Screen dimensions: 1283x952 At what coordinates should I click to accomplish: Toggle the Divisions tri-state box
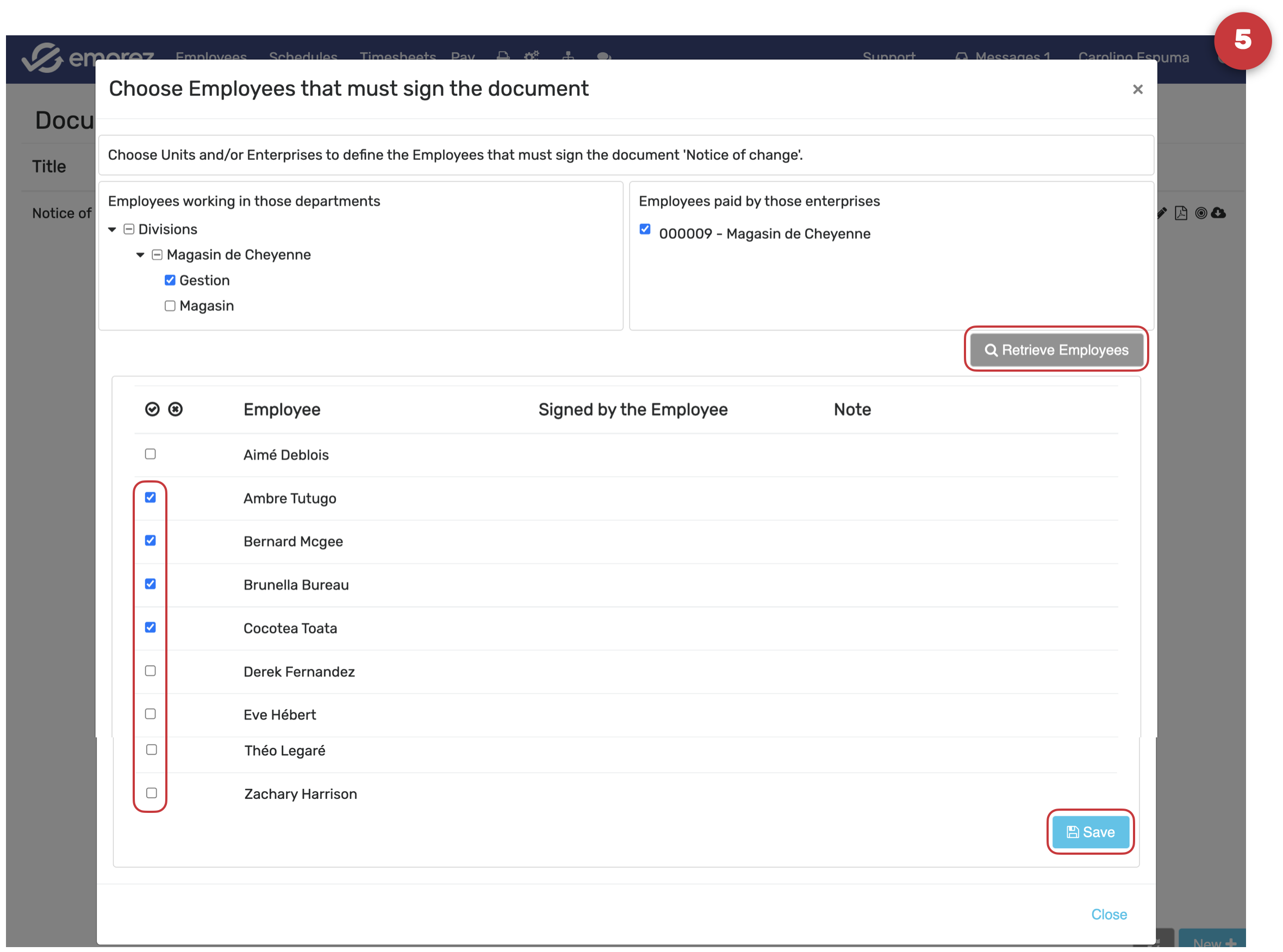(x=129, y=229)
